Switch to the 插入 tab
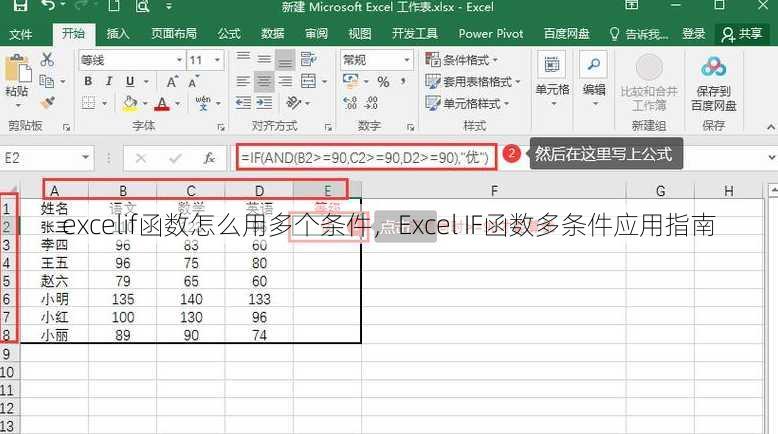 [118, 34]
